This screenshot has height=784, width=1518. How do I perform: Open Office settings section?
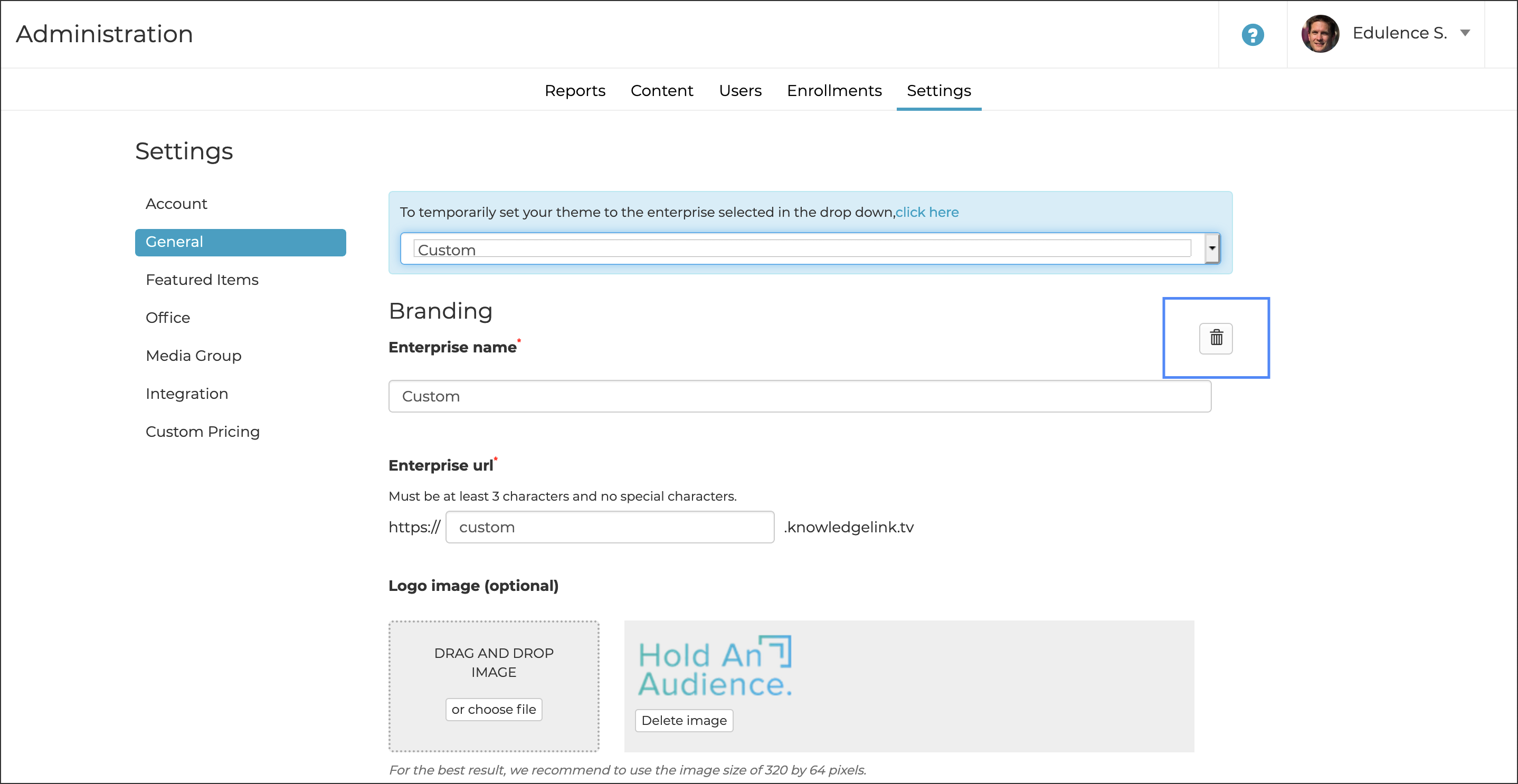(x=168, y=318)
